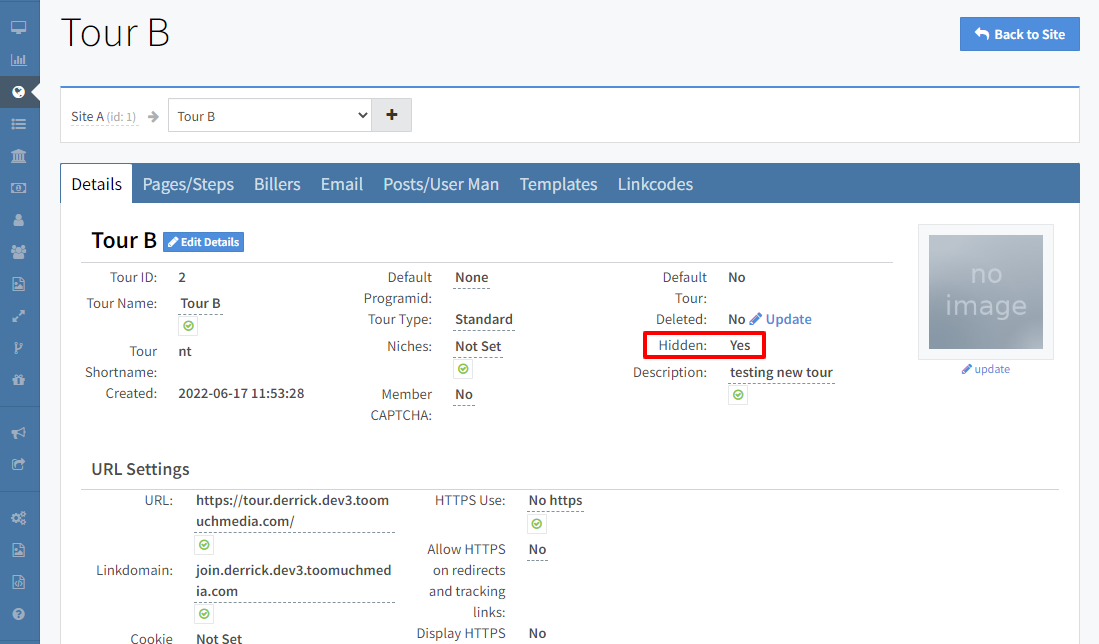Open the Linkcodes tab
The height and width of the screenshot is (644, 1099).
coord(655,184)
